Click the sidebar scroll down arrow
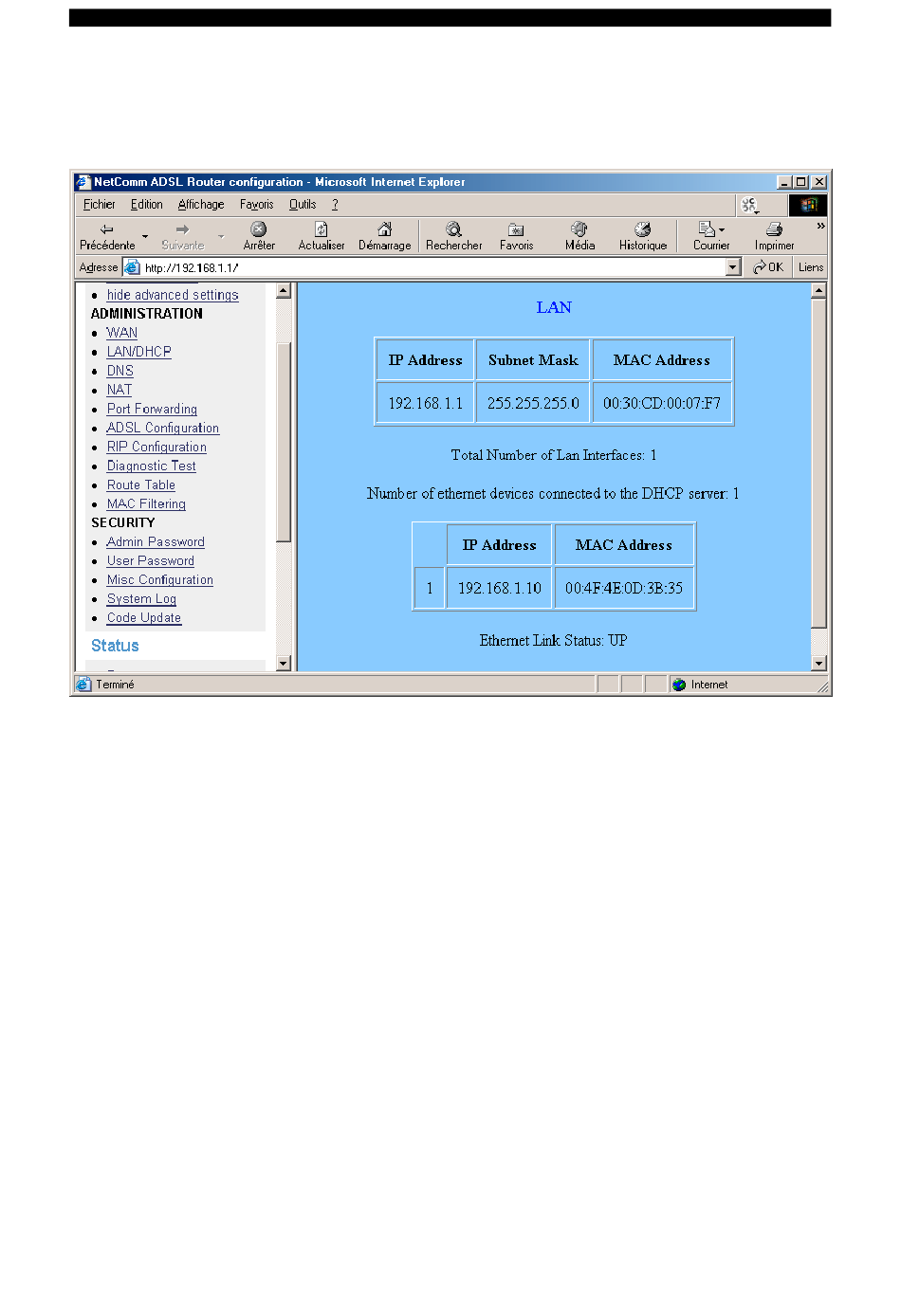The height and width of the screenshot is (1316, 901). click(x=284, y=664)
